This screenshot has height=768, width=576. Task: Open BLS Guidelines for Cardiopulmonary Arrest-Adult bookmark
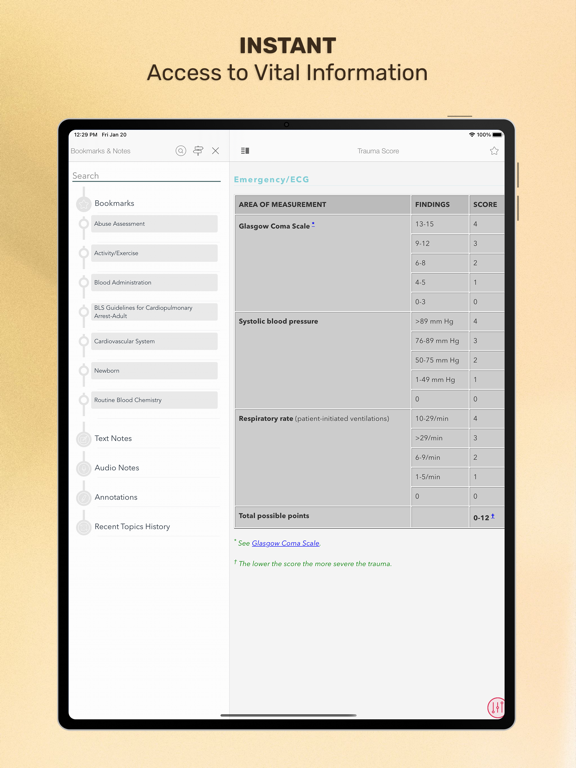click(x=154, y=312)
